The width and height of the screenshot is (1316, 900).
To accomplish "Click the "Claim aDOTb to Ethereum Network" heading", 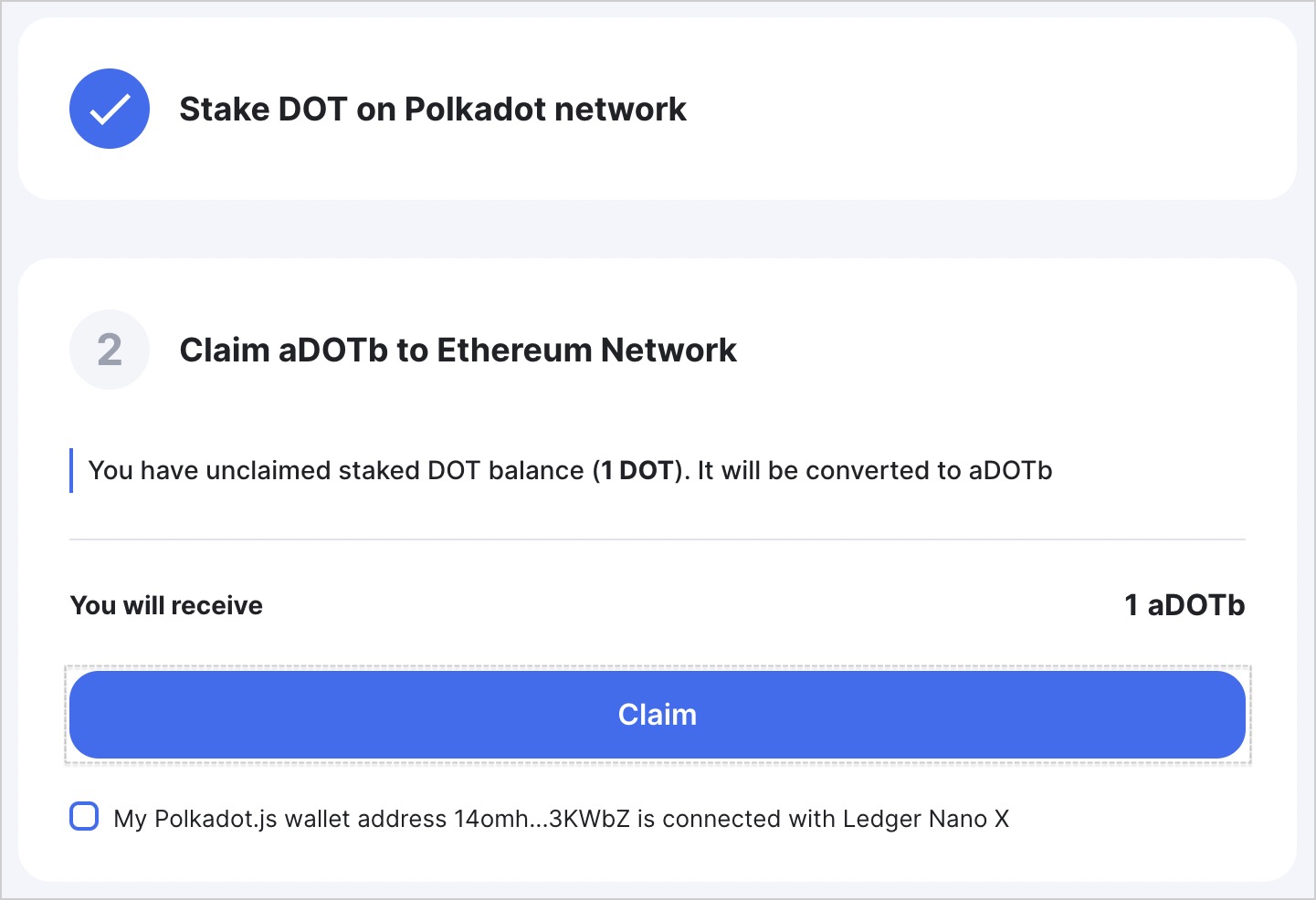I will tap(458, 351).
